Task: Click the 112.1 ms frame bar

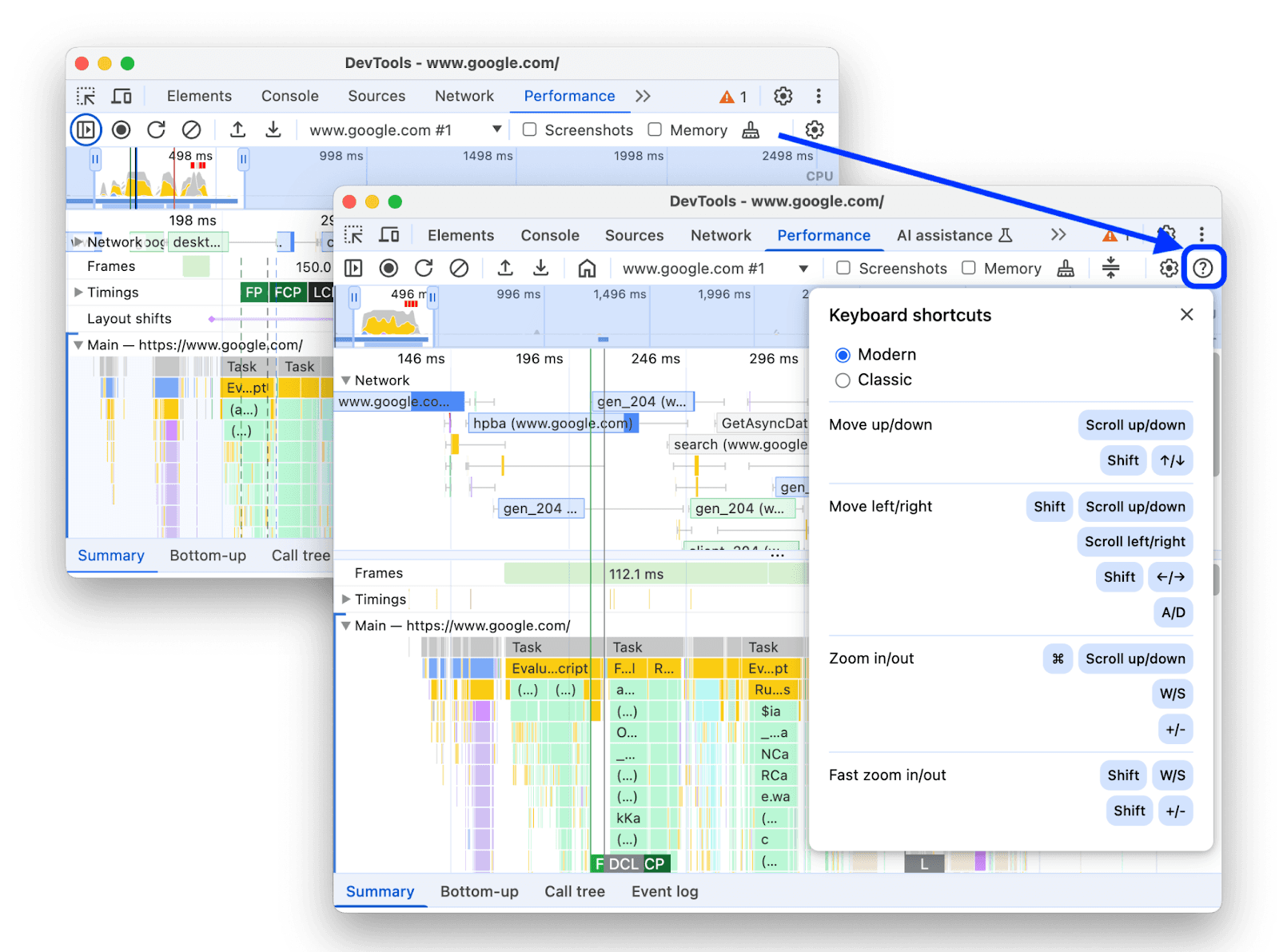Action: click(636, 573)
